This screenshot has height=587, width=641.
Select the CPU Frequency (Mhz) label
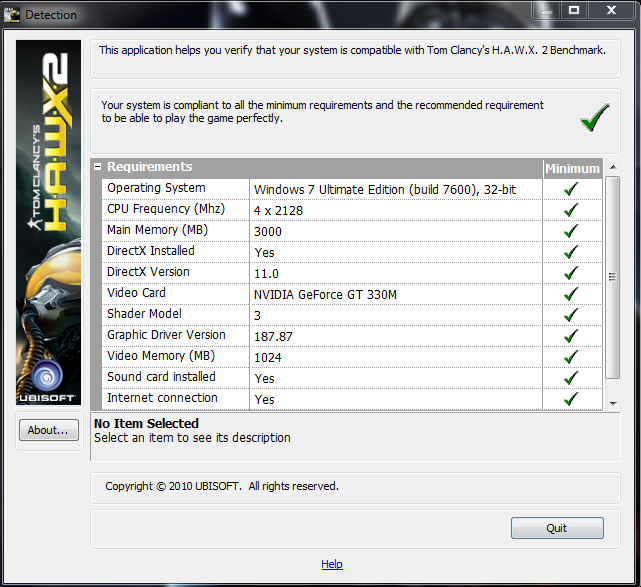(x=166, y=209)
